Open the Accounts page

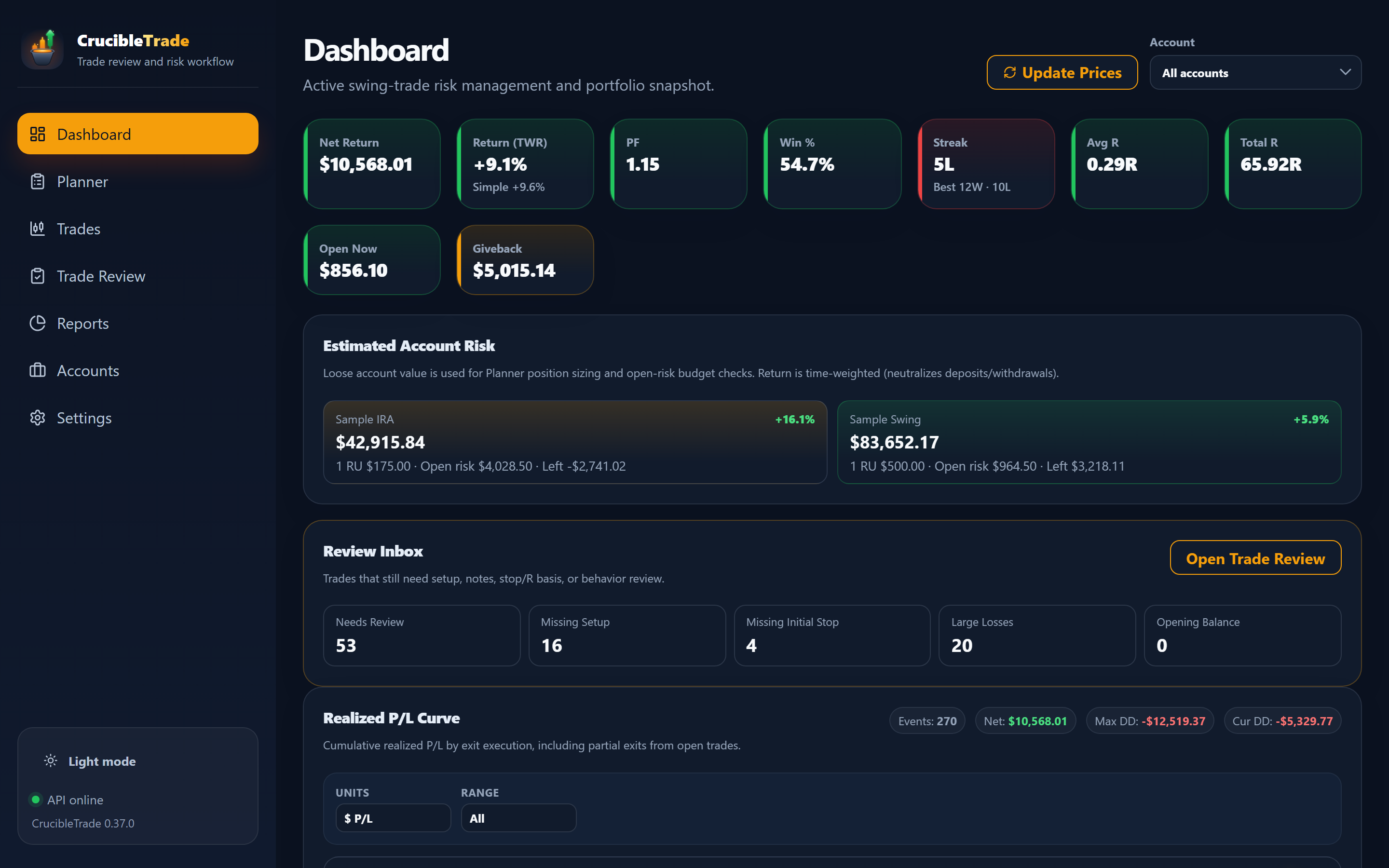pos(138,370)
